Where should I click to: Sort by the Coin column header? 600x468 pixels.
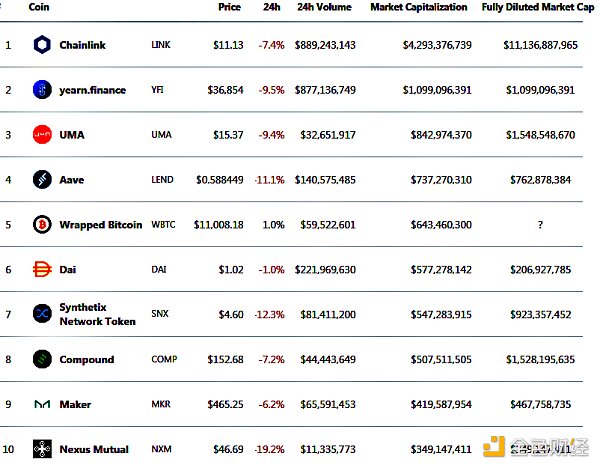pyautogui.click(x=40, y=7)
